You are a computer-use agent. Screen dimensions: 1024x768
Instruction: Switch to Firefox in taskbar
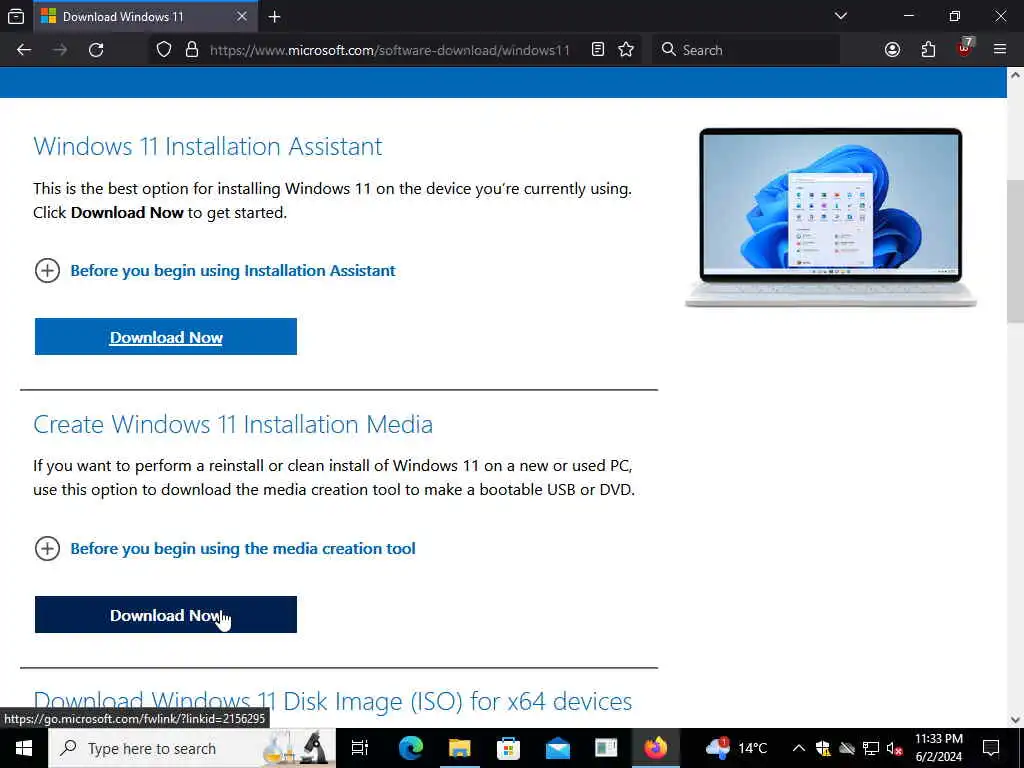point(656,748)
